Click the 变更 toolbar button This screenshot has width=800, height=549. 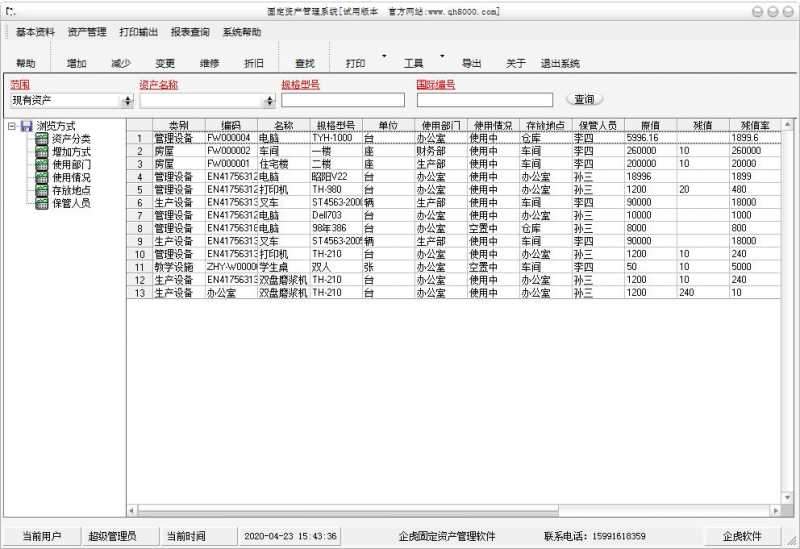[x=165, y=63]
